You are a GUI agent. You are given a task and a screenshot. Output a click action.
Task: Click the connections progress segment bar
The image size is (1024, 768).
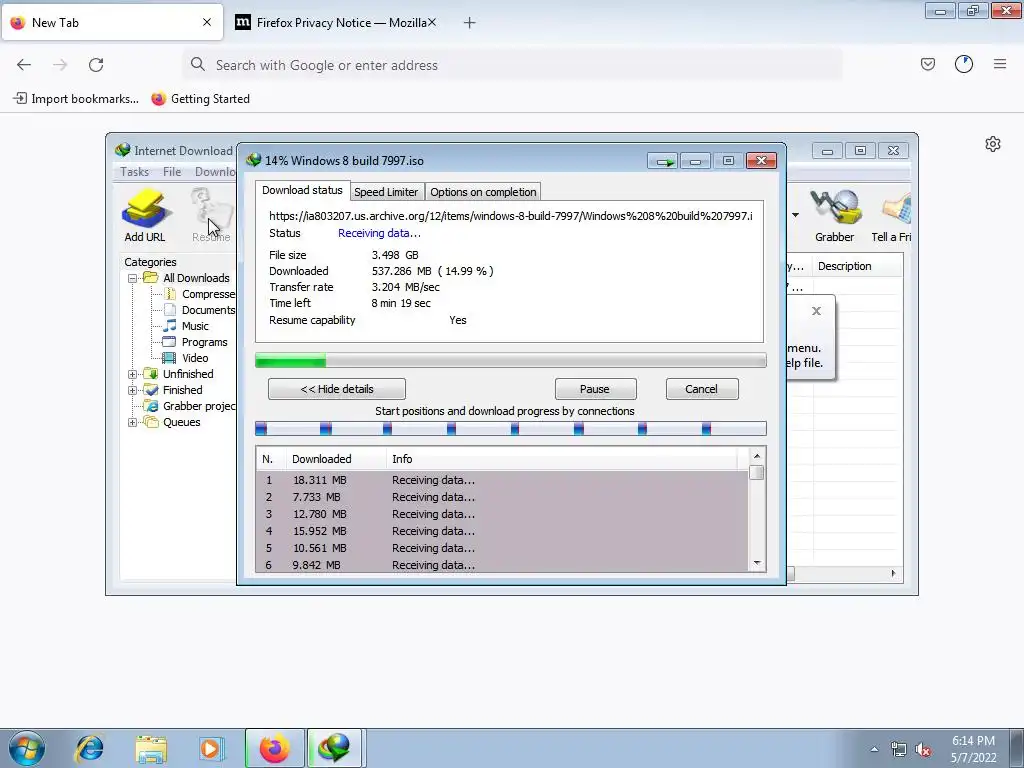click(x=511, y=428)
